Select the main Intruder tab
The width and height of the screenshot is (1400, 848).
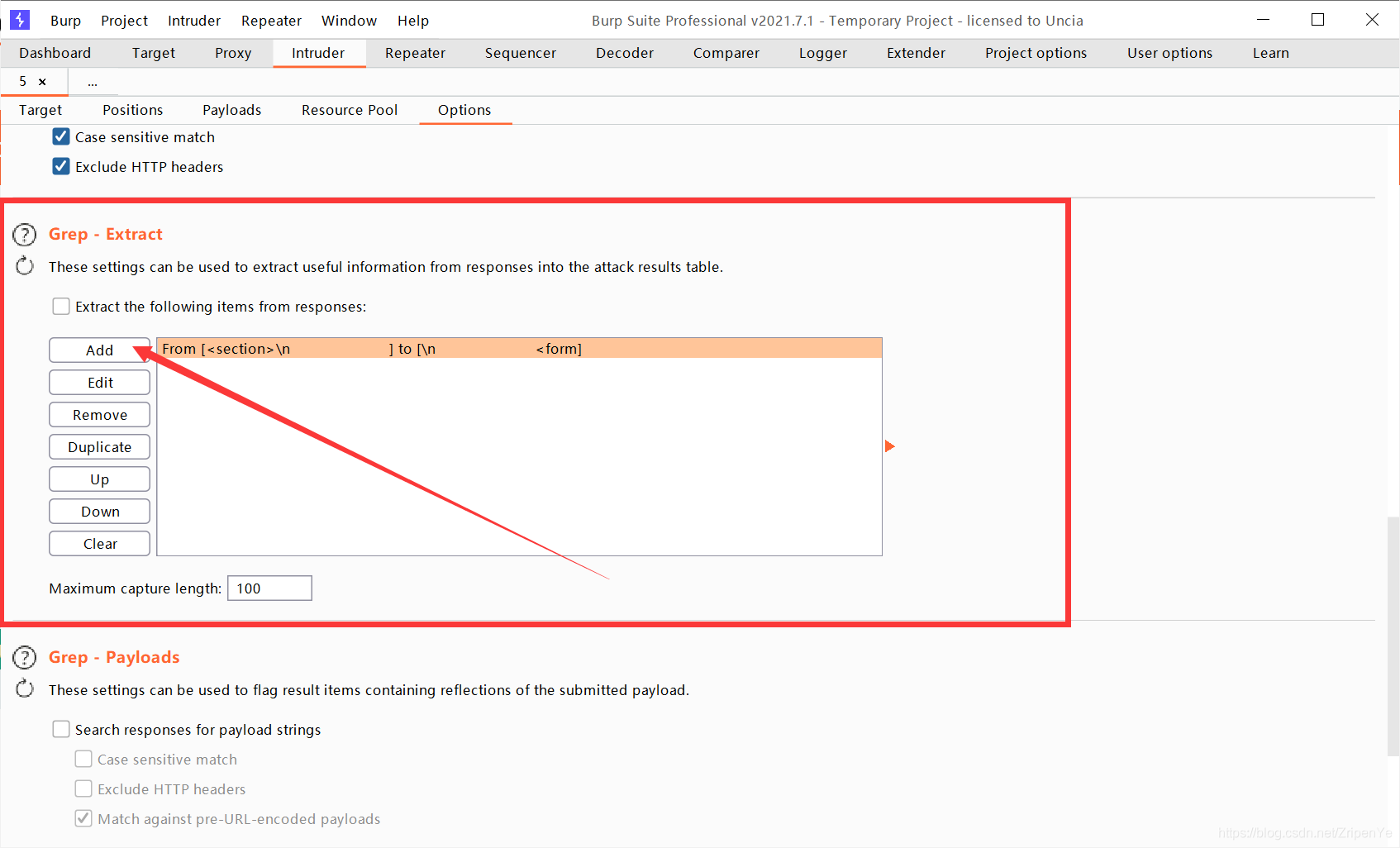pos(318,53)
